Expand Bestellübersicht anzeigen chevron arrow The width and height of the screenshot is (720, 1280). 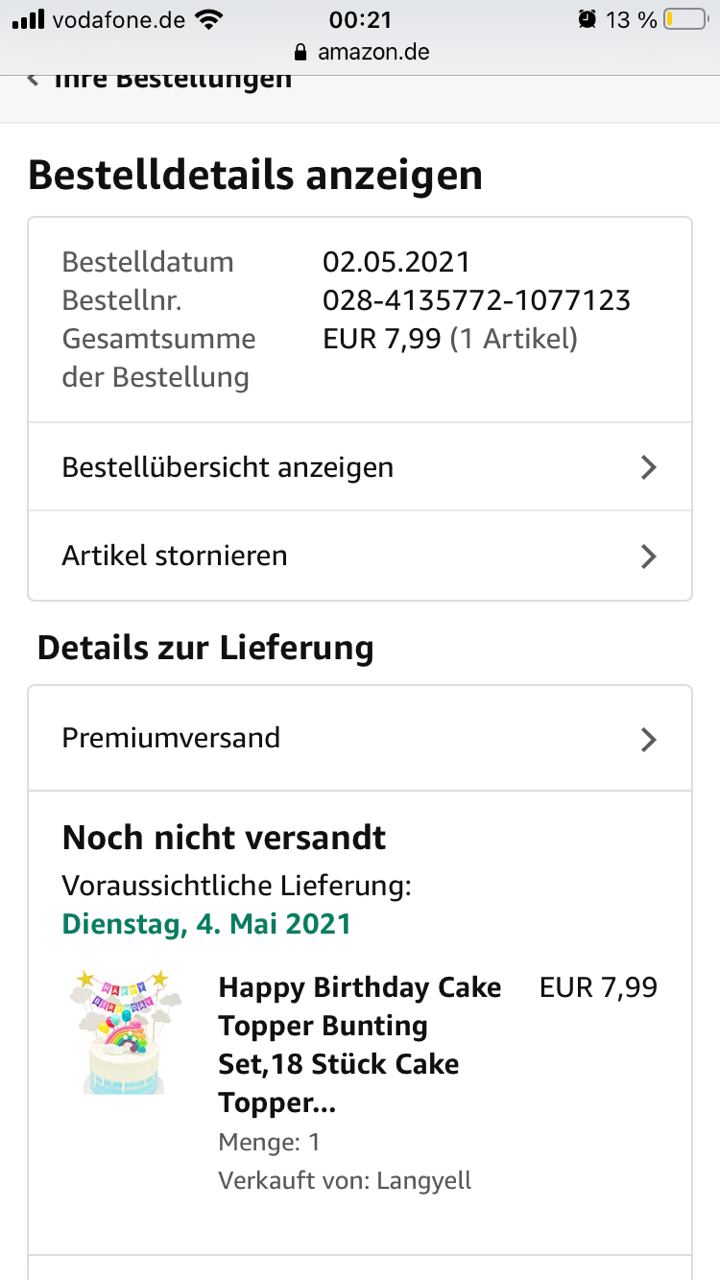pos(649,467)
